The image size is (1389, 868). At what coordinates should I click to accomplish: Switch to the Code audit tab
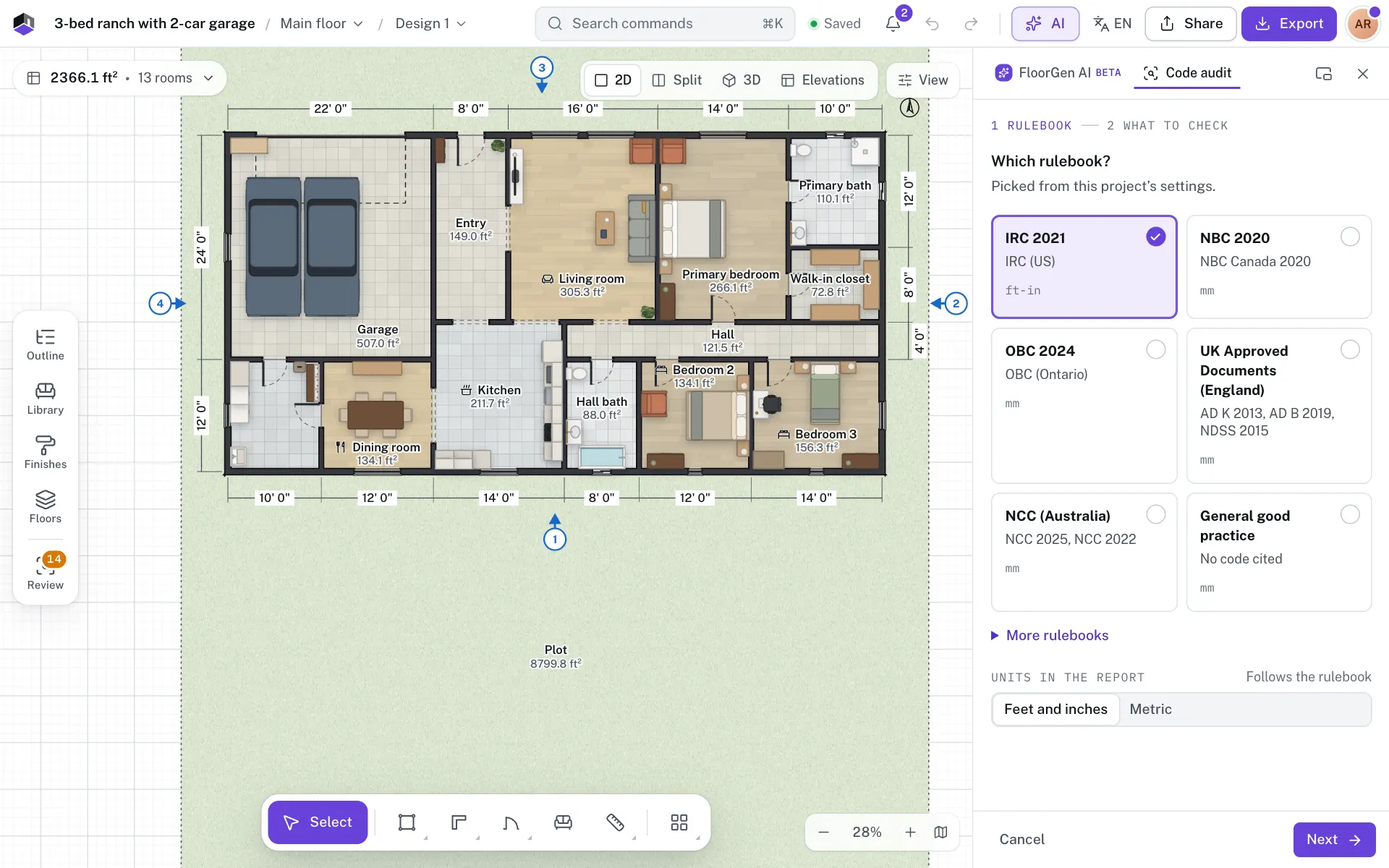coord(1187,73)
